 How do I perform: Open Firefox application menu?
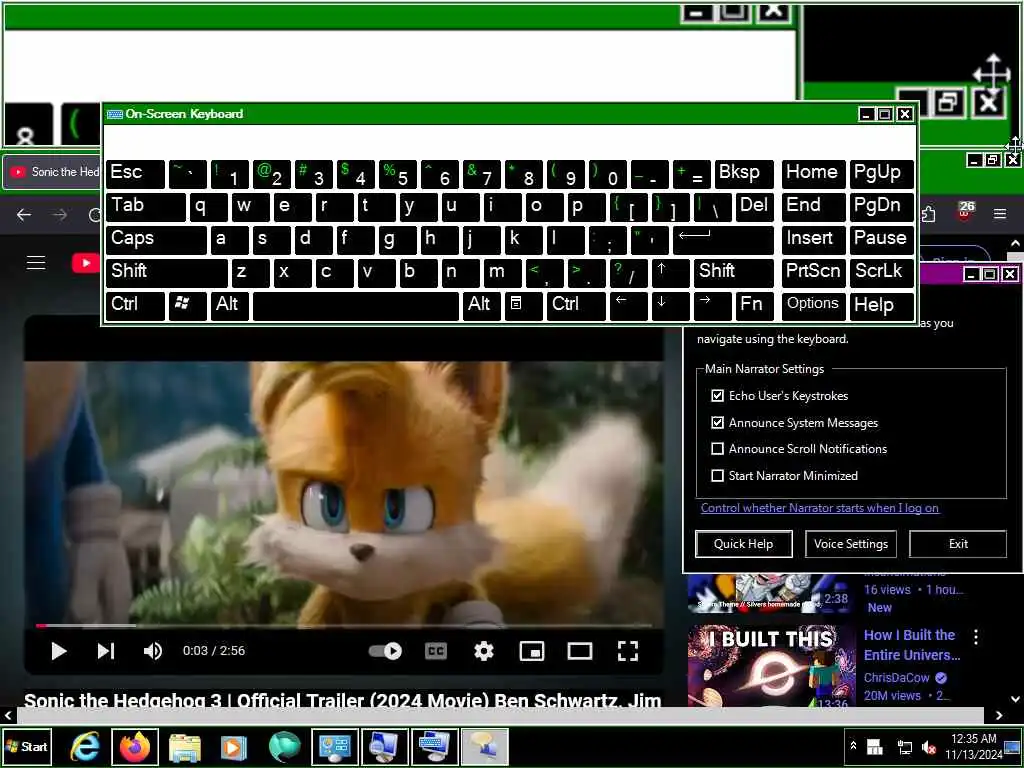(x=1000, y=214)
